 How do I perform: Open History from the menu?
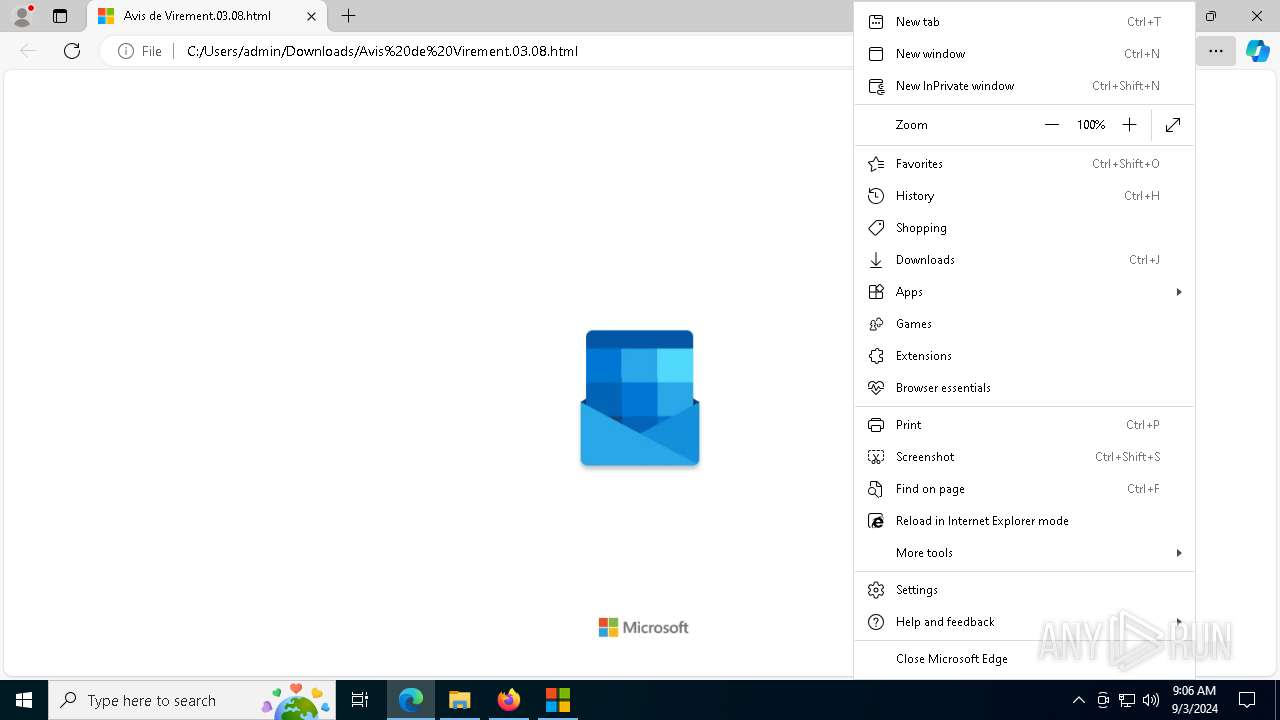click(x=1024, y=196)
